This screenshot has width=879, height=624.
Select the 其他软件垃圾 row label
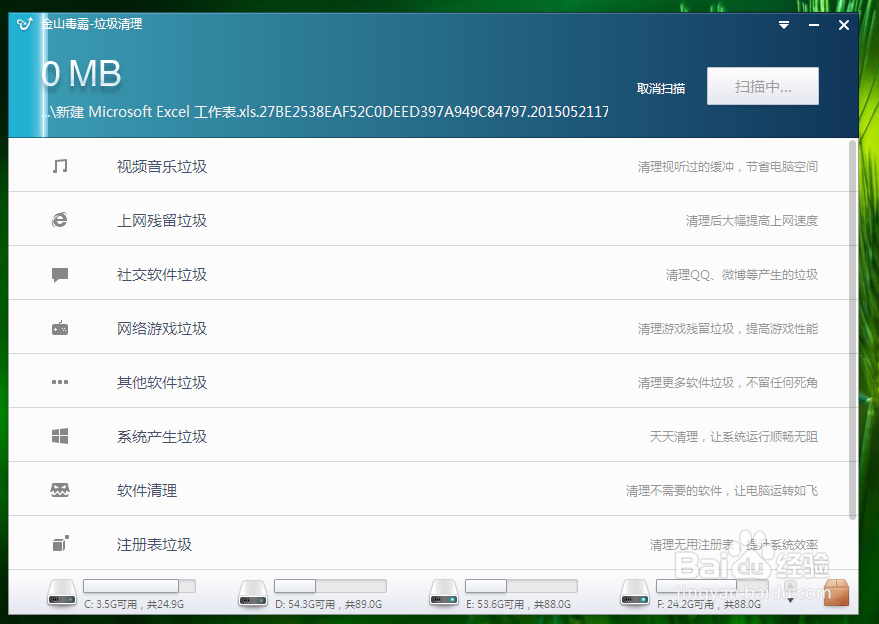point(162,382)
